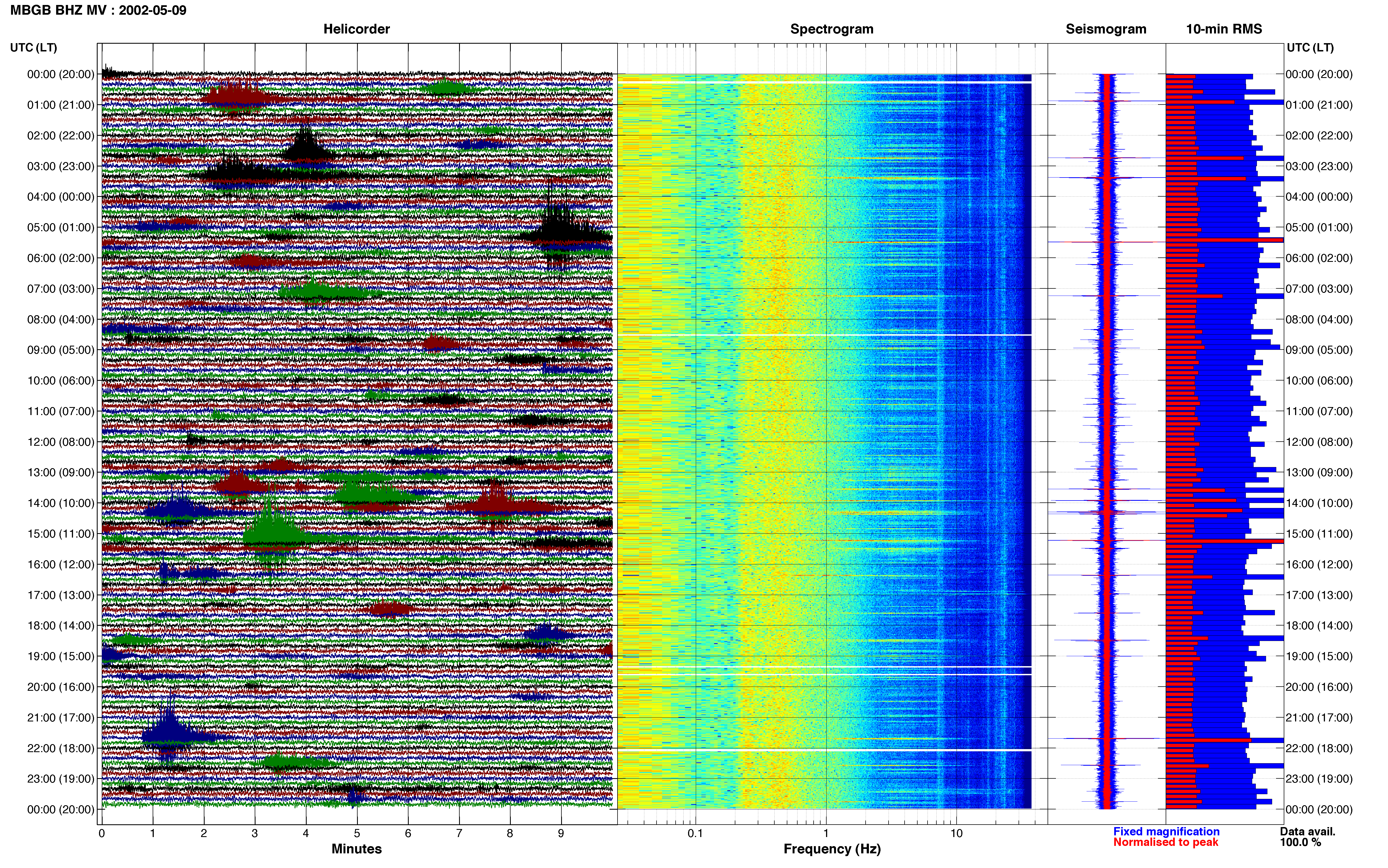
Task: Click the '9' tick on the Minutes axis
Action: point(561,833)
